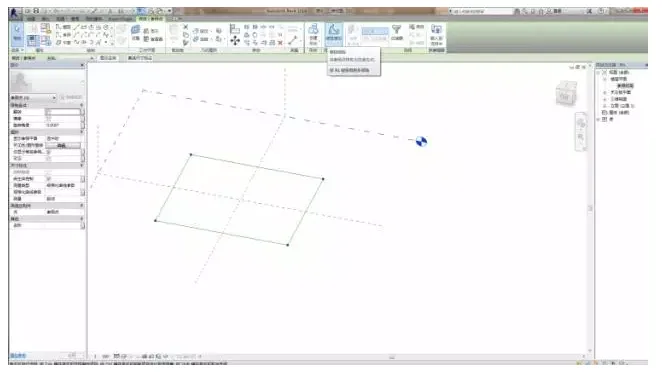Click the Match Type brush icon
Screen dimensions: 663x375
186,42
